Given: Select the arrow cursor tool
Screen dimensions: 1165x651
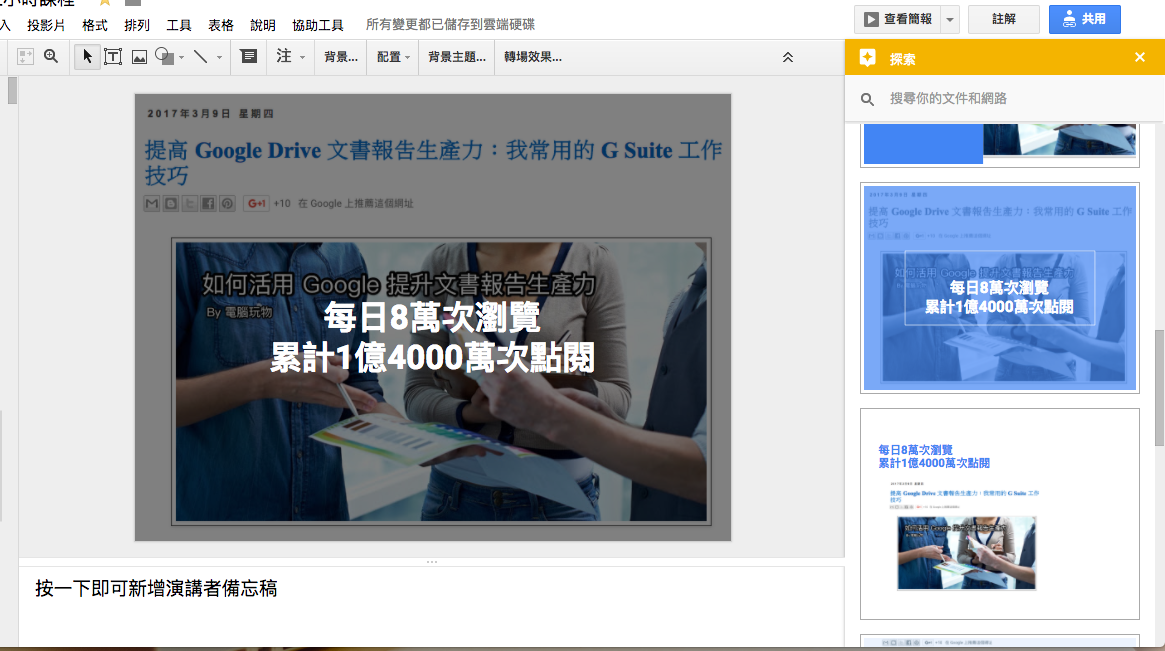Looking at the screenshot, I should [x=87, y=56].
